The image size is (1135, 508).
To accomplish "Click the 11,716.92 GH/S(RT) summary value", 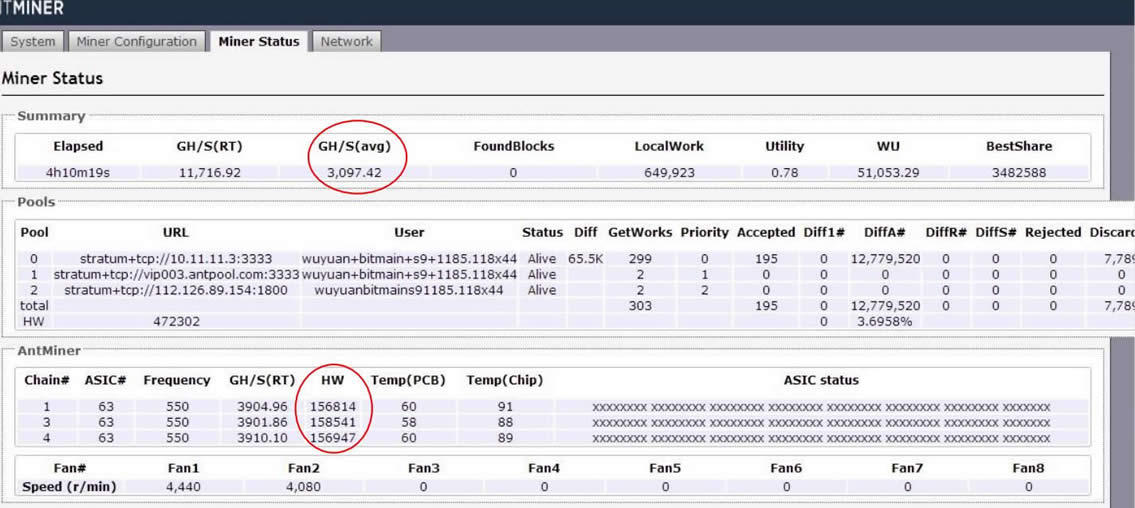I will pos(208,172).
